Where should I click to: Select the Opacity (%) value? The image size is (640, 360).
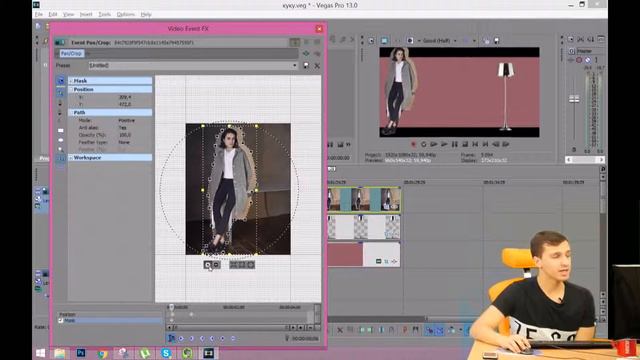point(125,135)
